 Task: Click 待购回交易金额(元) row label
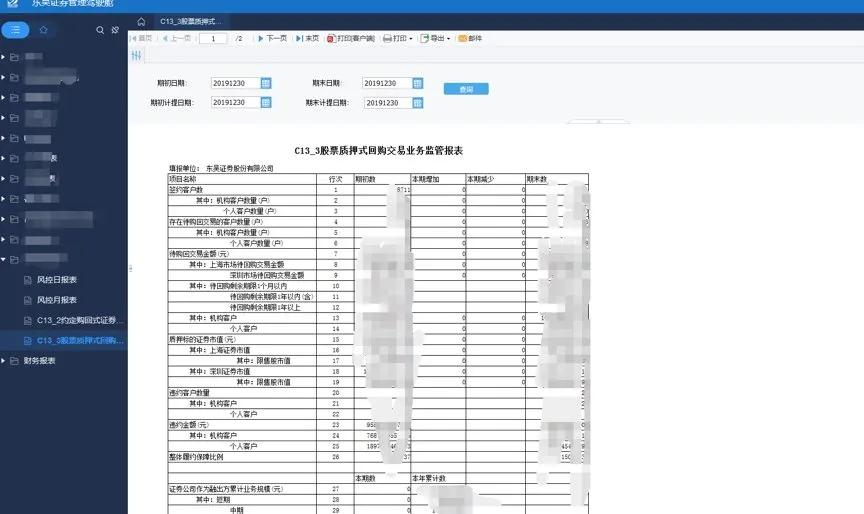[199, 253]
